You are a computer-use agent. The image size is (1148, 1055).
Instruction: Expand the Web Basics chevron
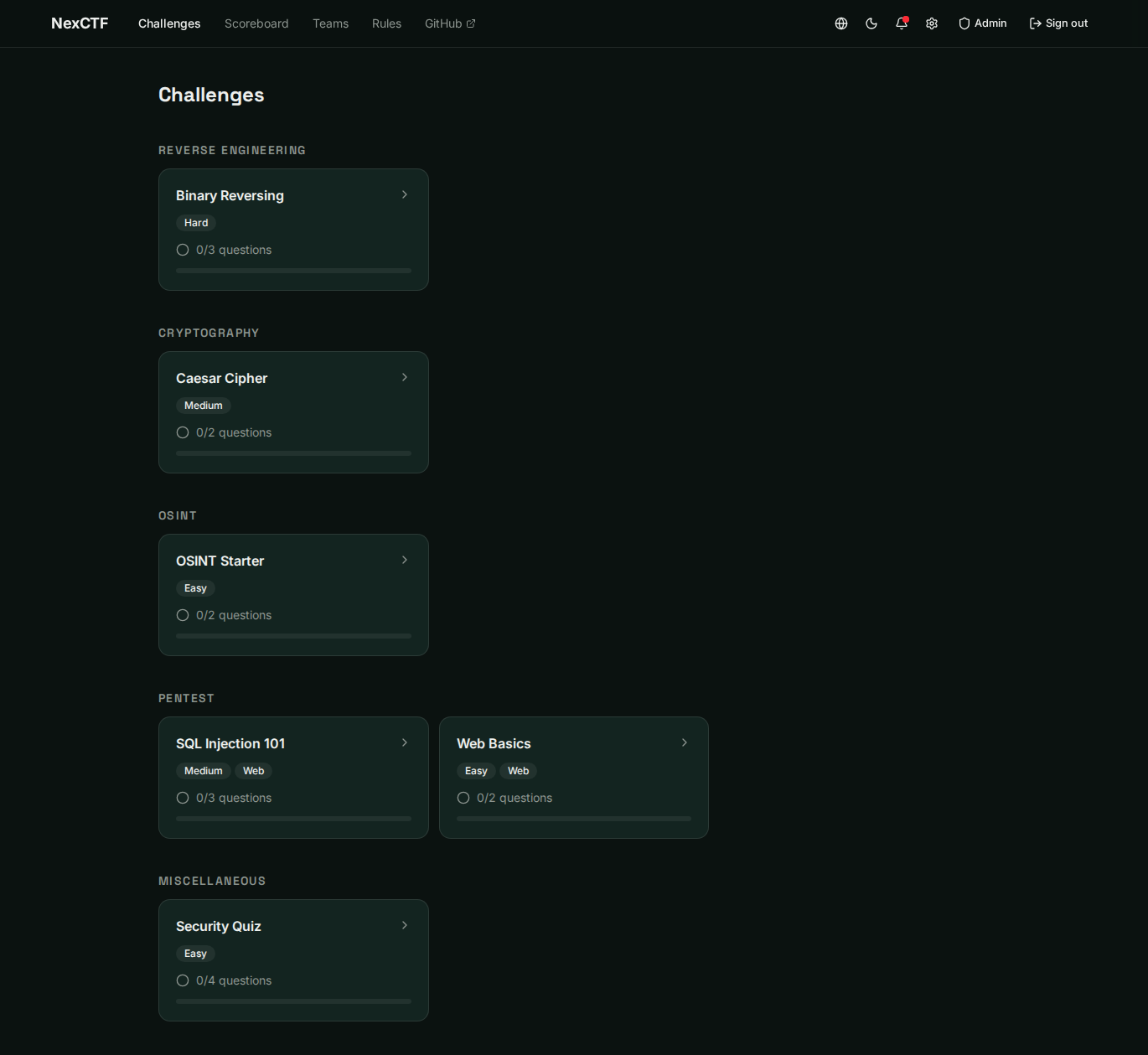685,742
